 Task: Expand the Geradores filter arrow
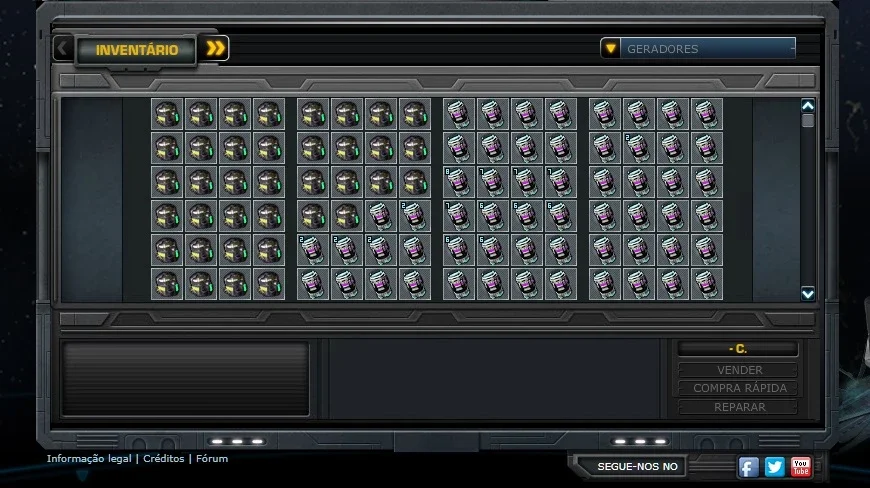click(610, 49)
